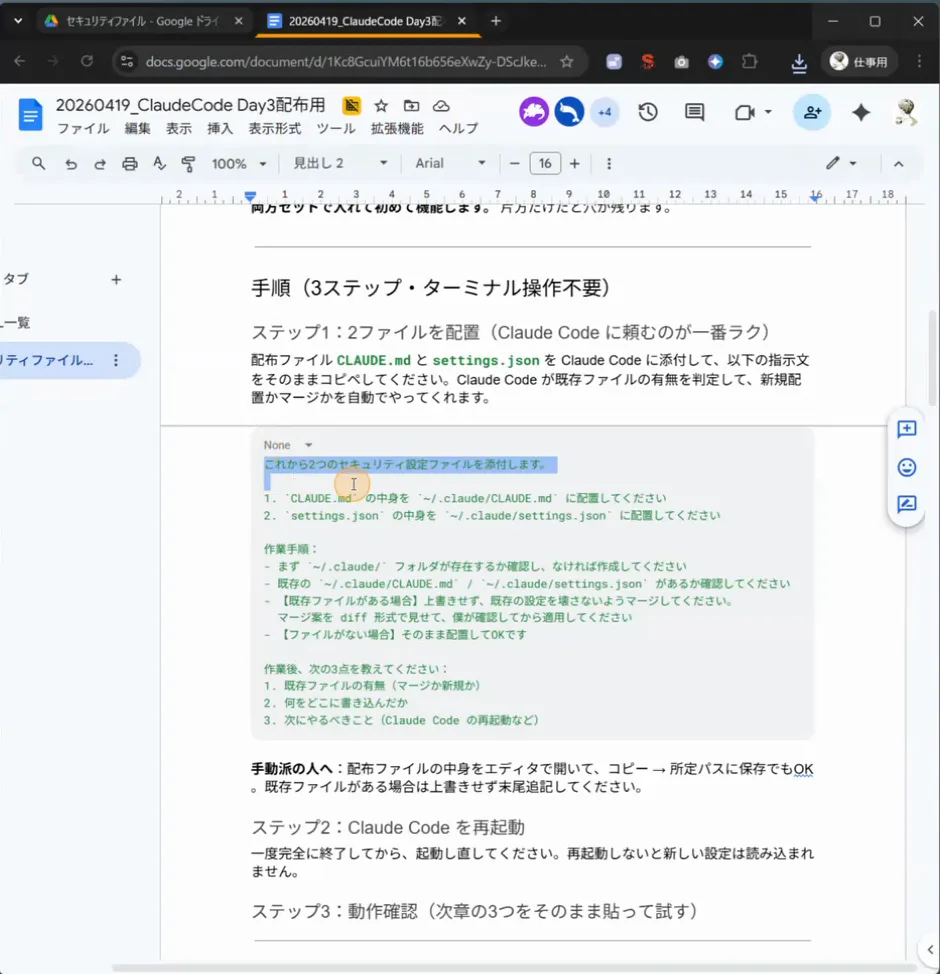Print the document
940x974 pixels.
click(x=129, y=164)
